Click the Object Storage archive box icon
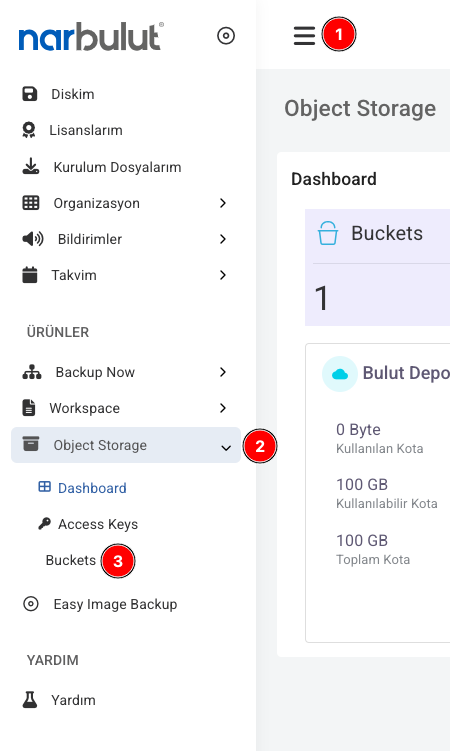The image size is (450, 751). point(31,444)
